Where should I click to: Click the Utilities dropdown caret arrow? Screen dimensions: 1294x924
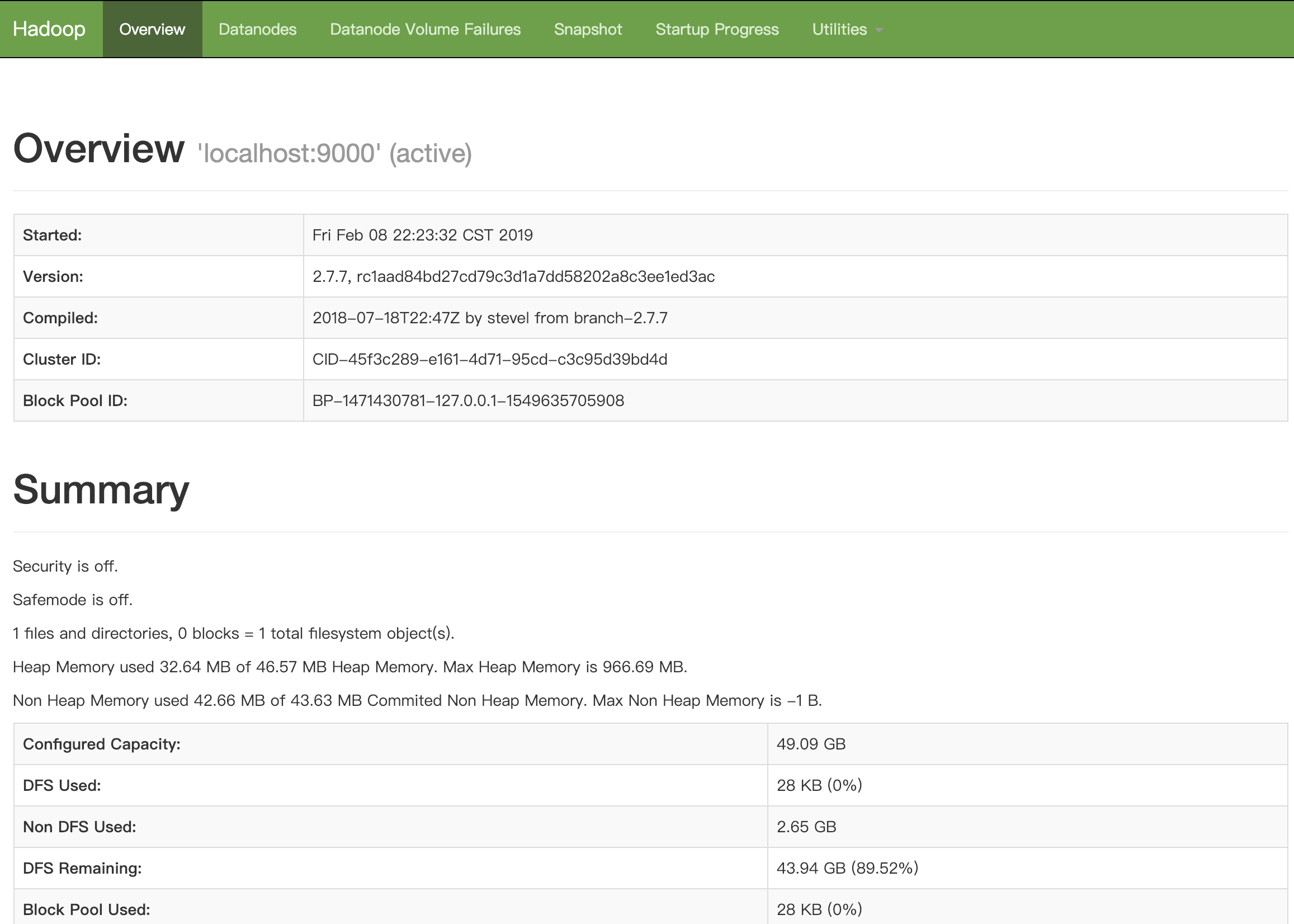[x=879, y=30]
